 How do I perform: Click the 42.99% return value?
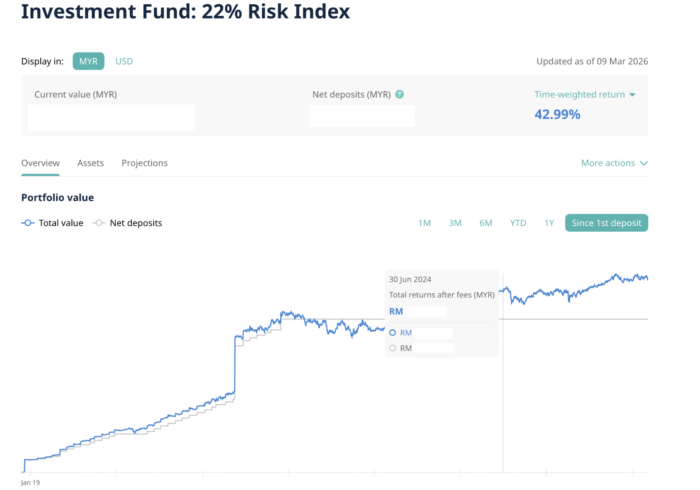click(557, 114)
